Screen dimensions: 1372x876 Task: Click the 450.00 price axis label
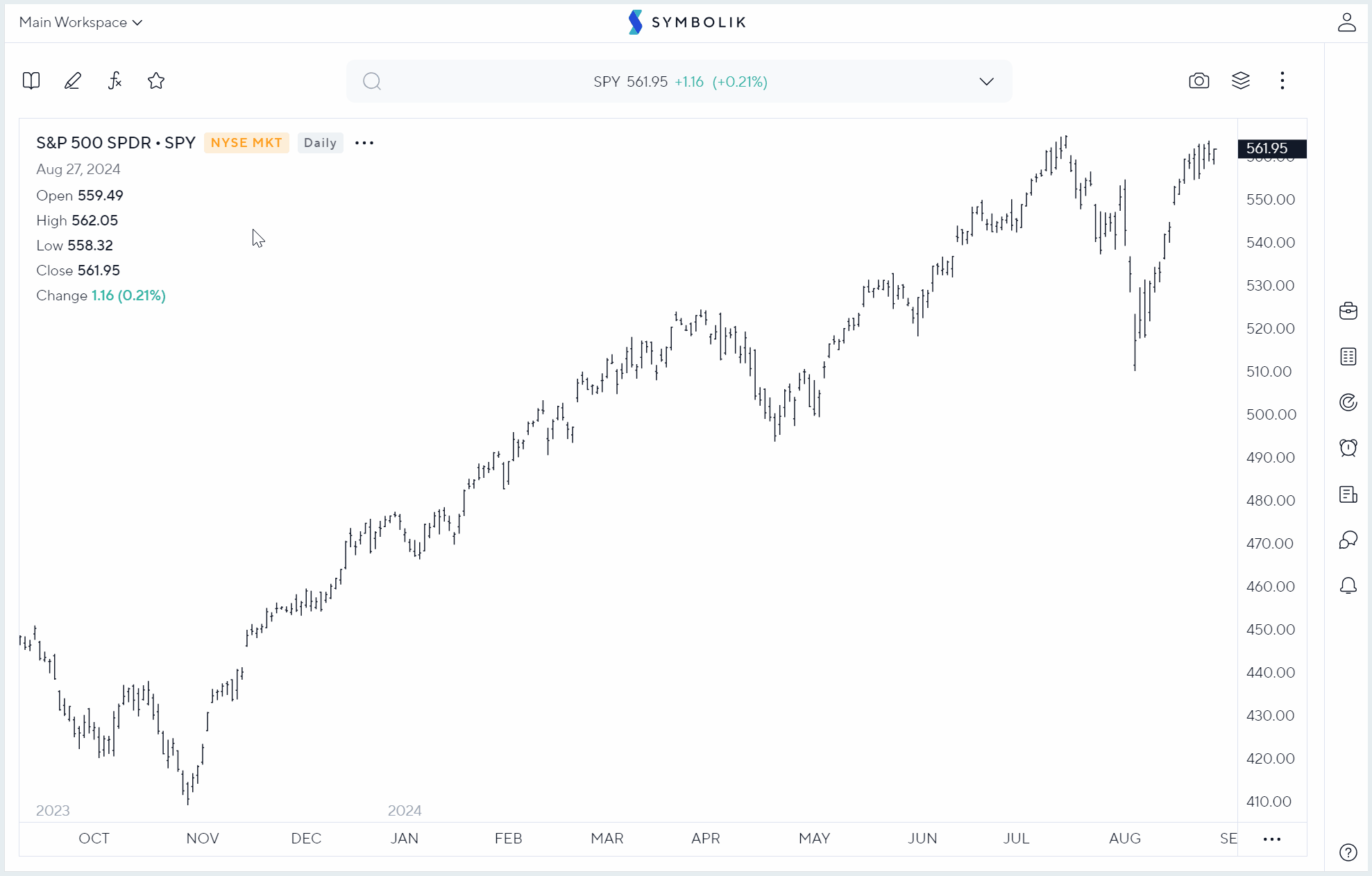(x=1270, y=630)
